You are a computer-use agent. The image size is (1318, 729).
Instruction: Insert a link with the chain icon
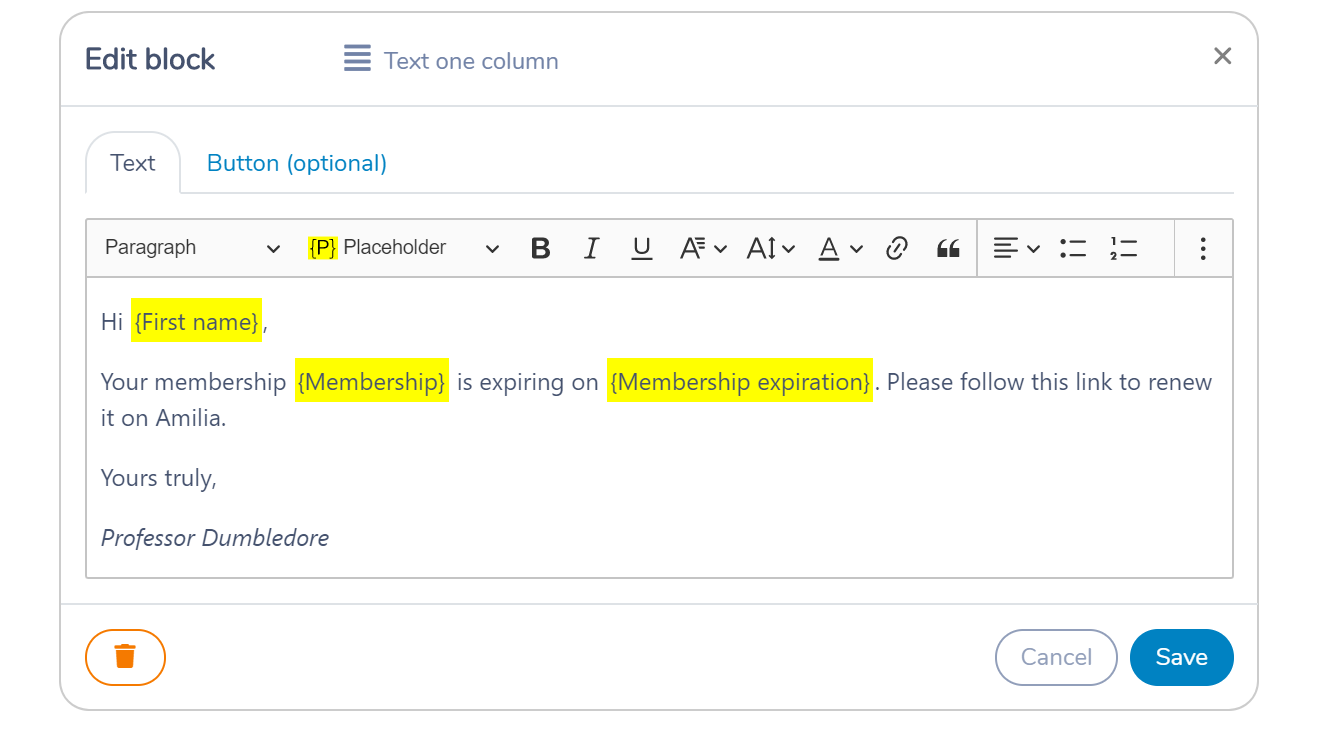(897, 248)
